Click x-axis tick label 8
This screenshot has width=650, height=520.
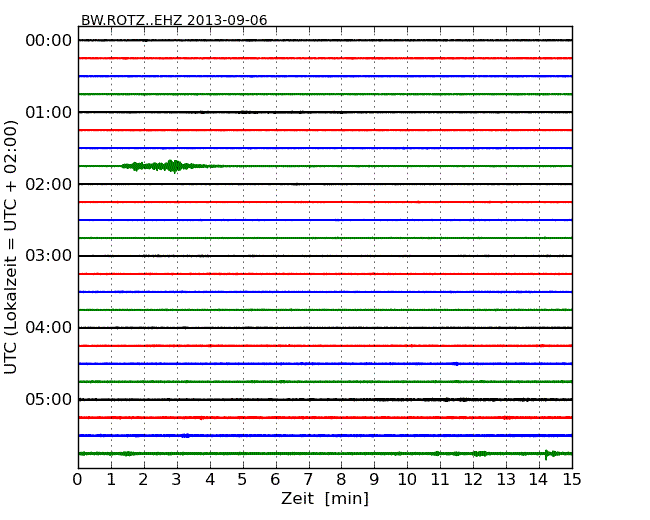click(x=341, y=480)
